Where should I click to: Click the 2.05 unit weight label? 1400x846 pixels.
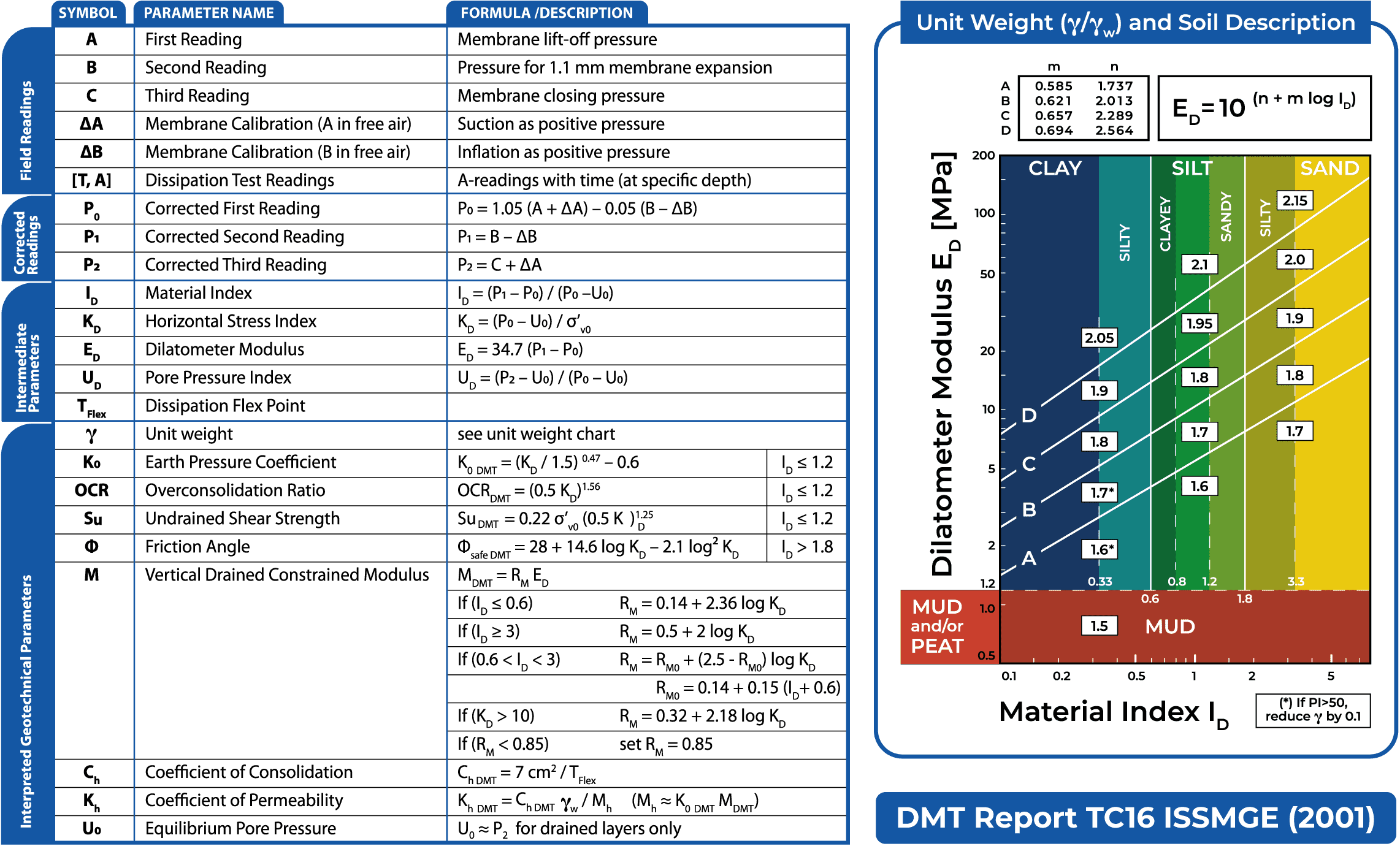pos(1099,338)
